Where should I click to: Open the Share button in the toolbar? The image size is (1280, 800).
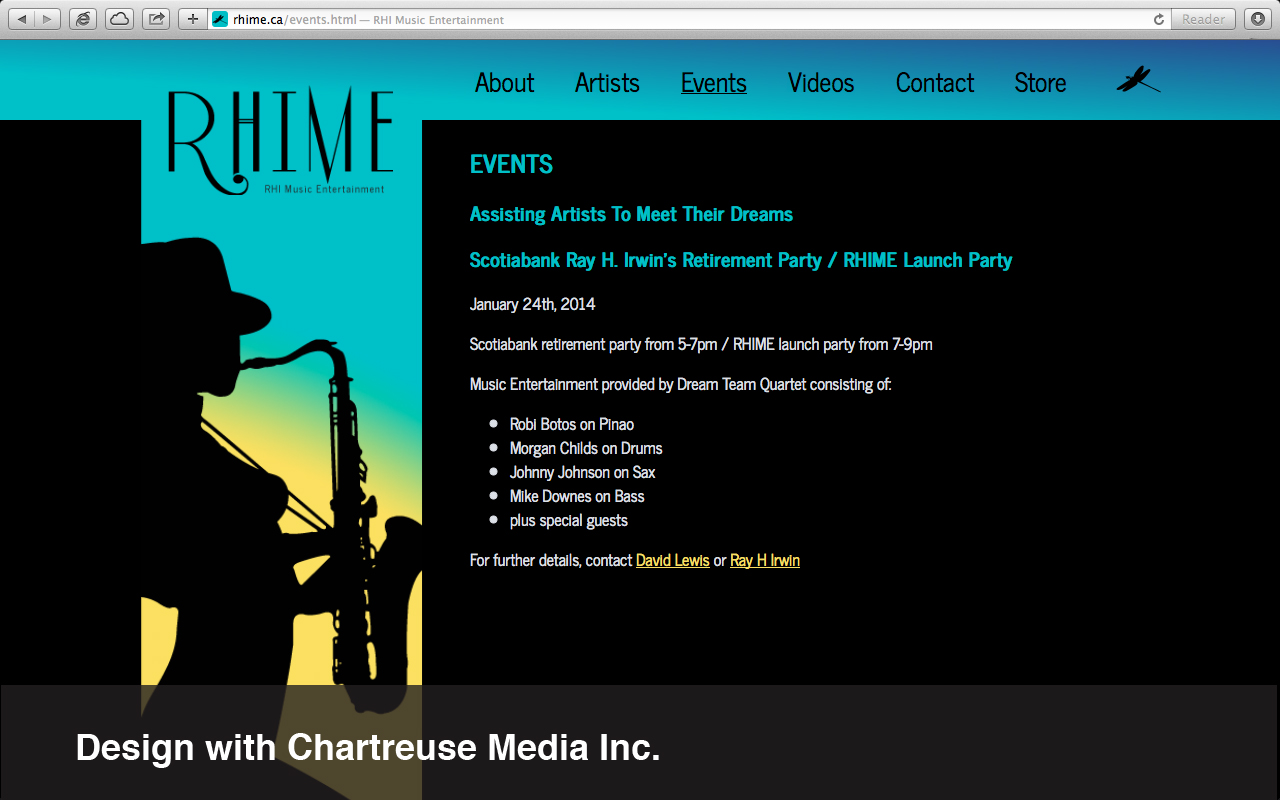click(156, 19)
